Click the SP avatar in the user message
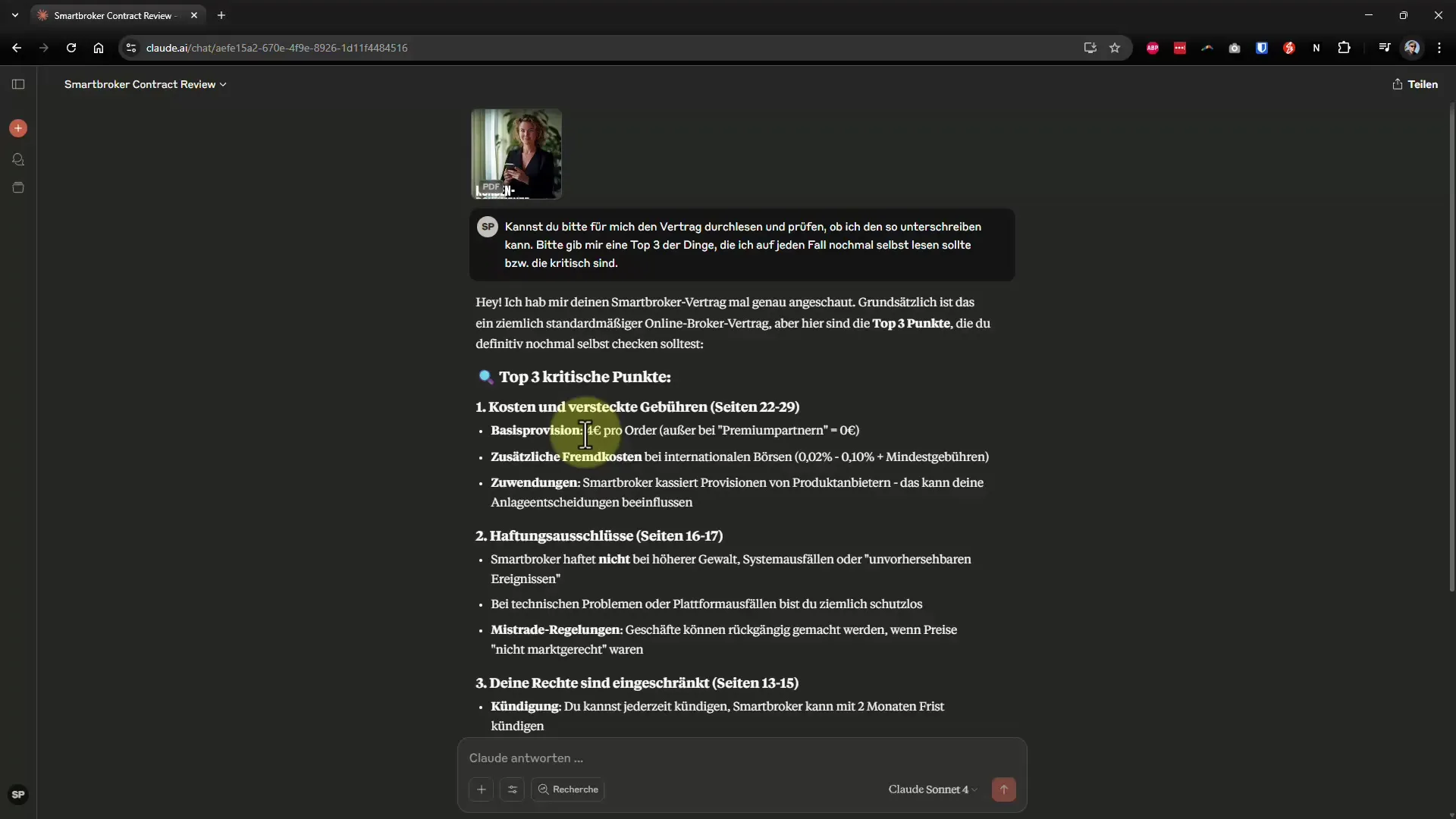 click(488, 227)
